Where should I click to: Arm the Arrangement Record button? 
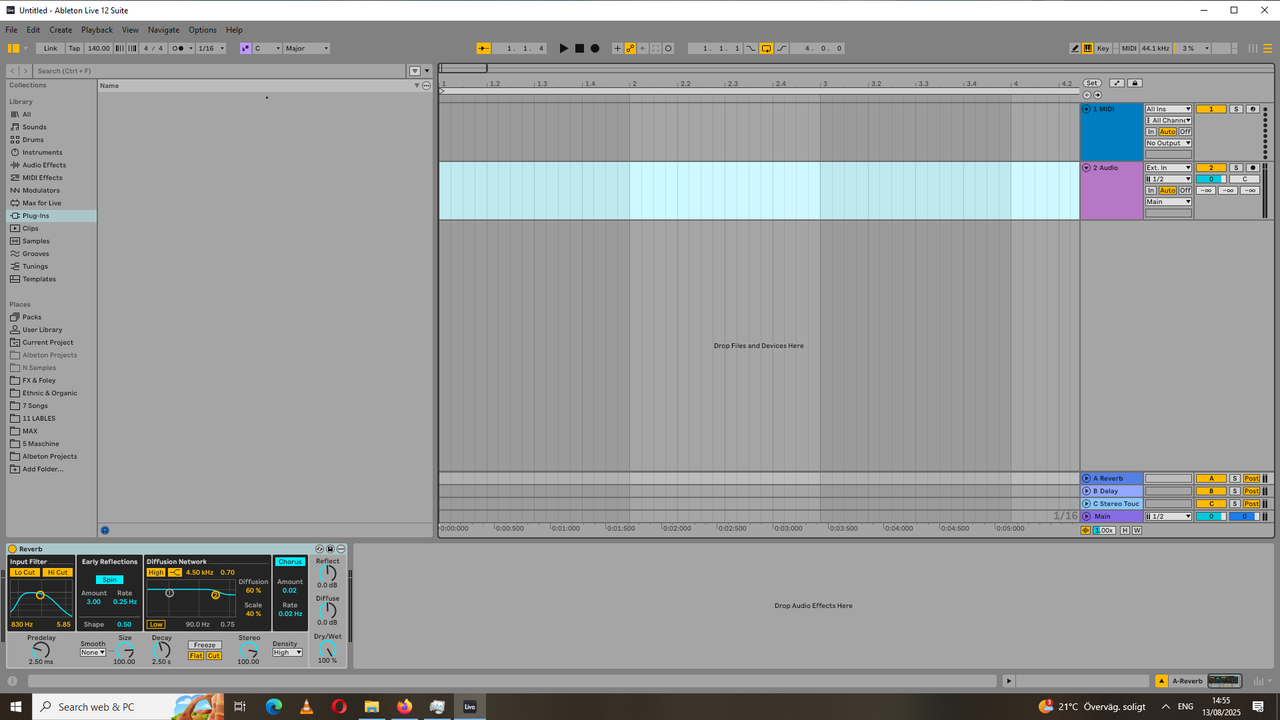[x=595, y=48]
